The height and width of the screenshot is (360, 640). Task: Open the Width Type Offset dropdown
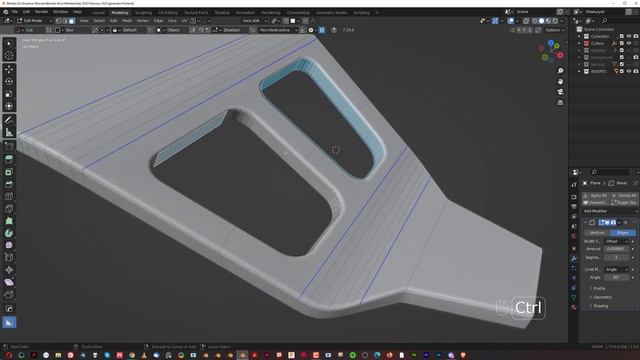[x=617, y=242]
